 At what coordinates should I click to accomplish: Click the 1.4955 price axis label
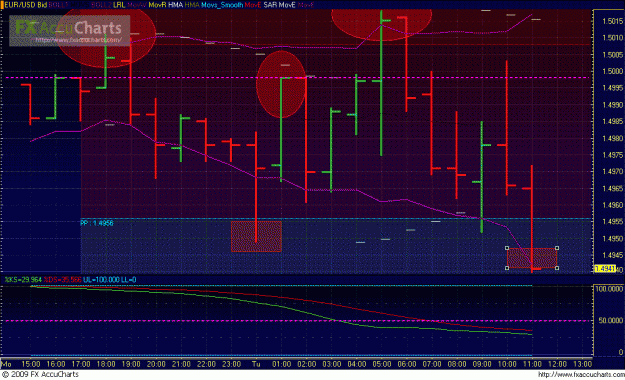tap(612, 222)
